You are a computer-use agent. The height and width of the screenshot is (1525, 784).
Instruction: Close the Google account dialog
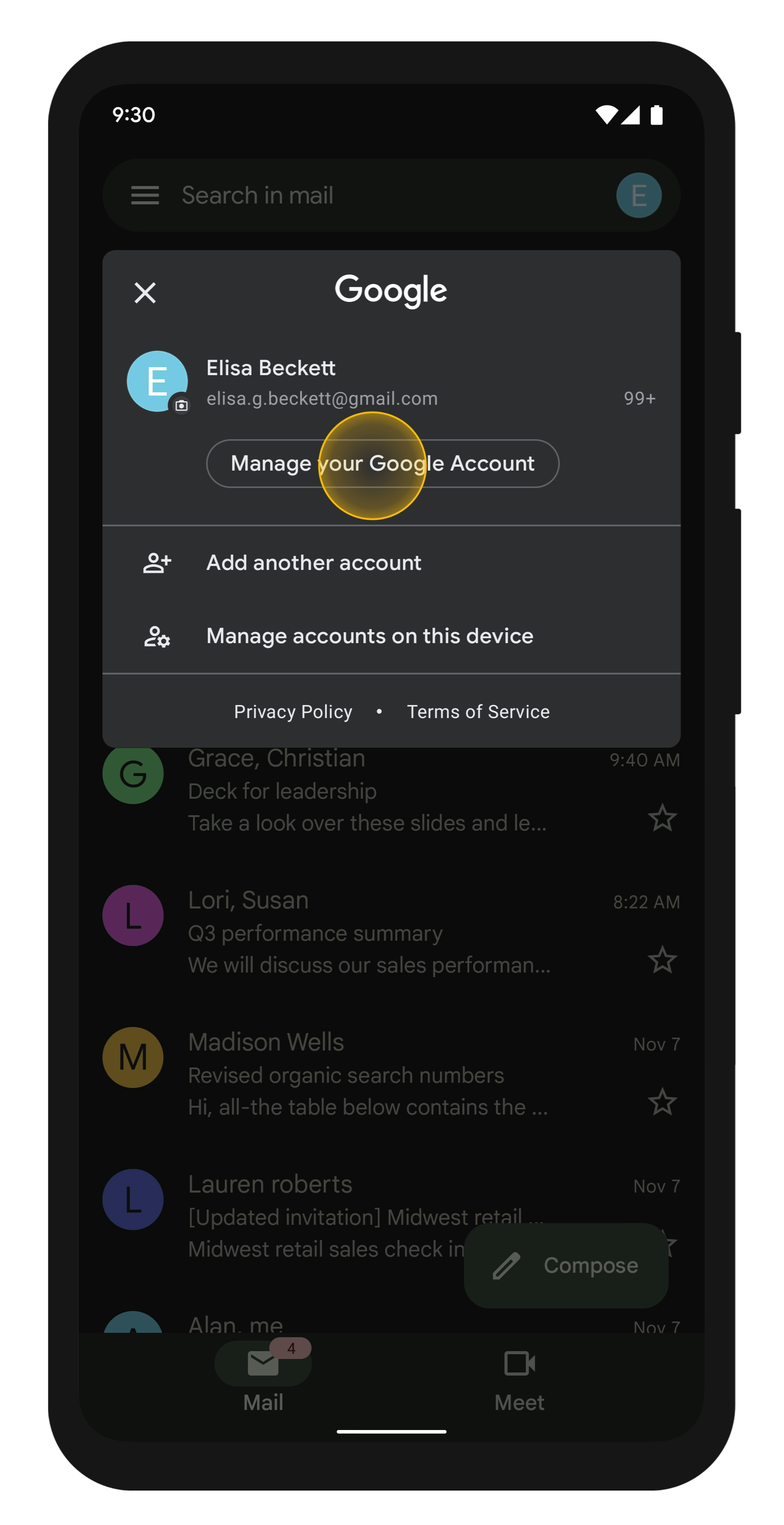(x=145, y=292)
